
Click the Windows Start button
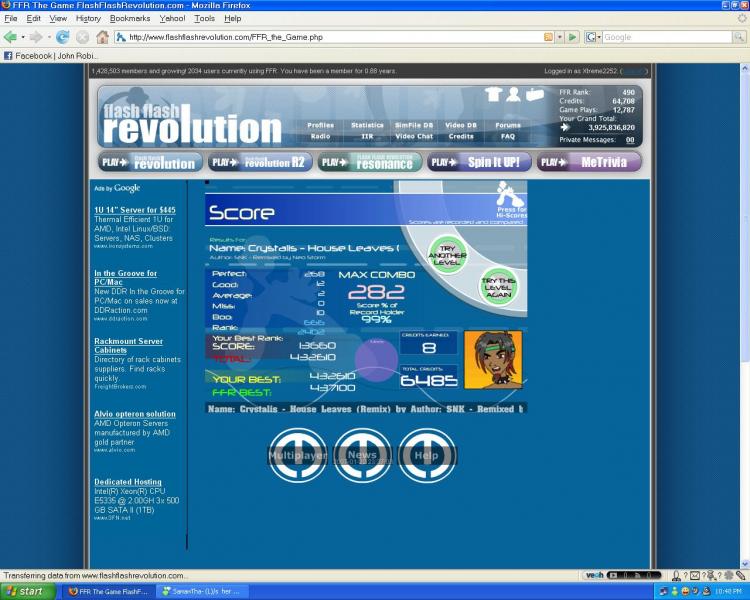[x=24, y=591]
